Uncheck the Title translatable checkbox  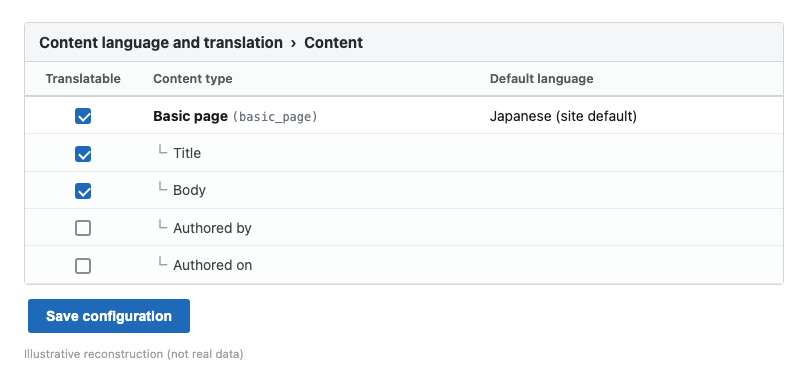coord(83,154)
